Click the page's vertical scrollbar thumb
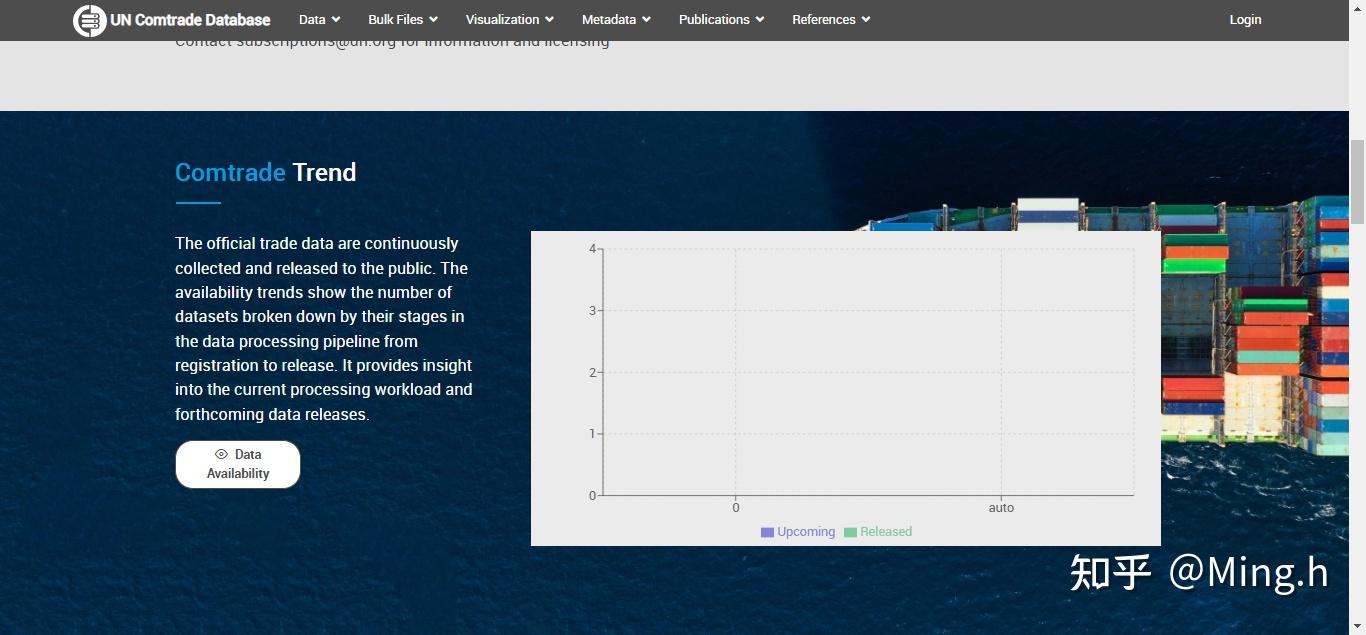Viewport: 1366px width, 635px height. point(1357,182)
